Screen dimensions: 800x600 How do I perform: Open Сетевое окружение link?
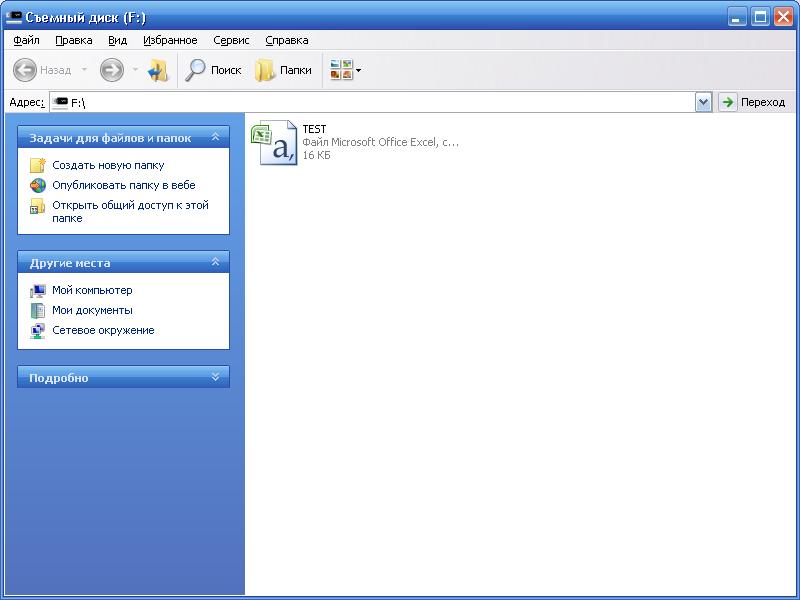coord(103,330)
